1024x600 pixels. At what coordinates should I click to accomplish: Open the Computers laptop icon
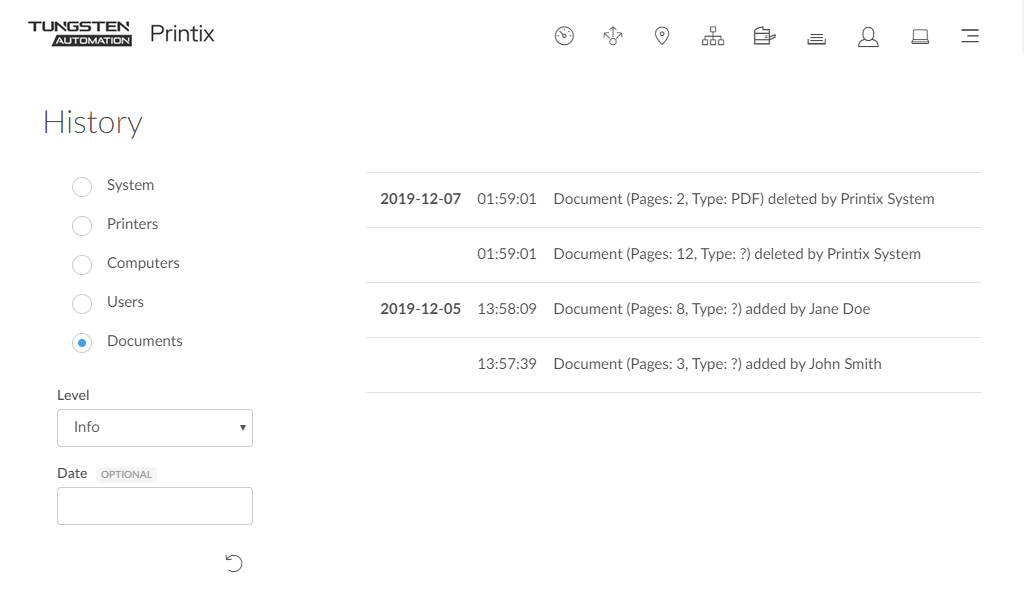[x=920, y=37]
